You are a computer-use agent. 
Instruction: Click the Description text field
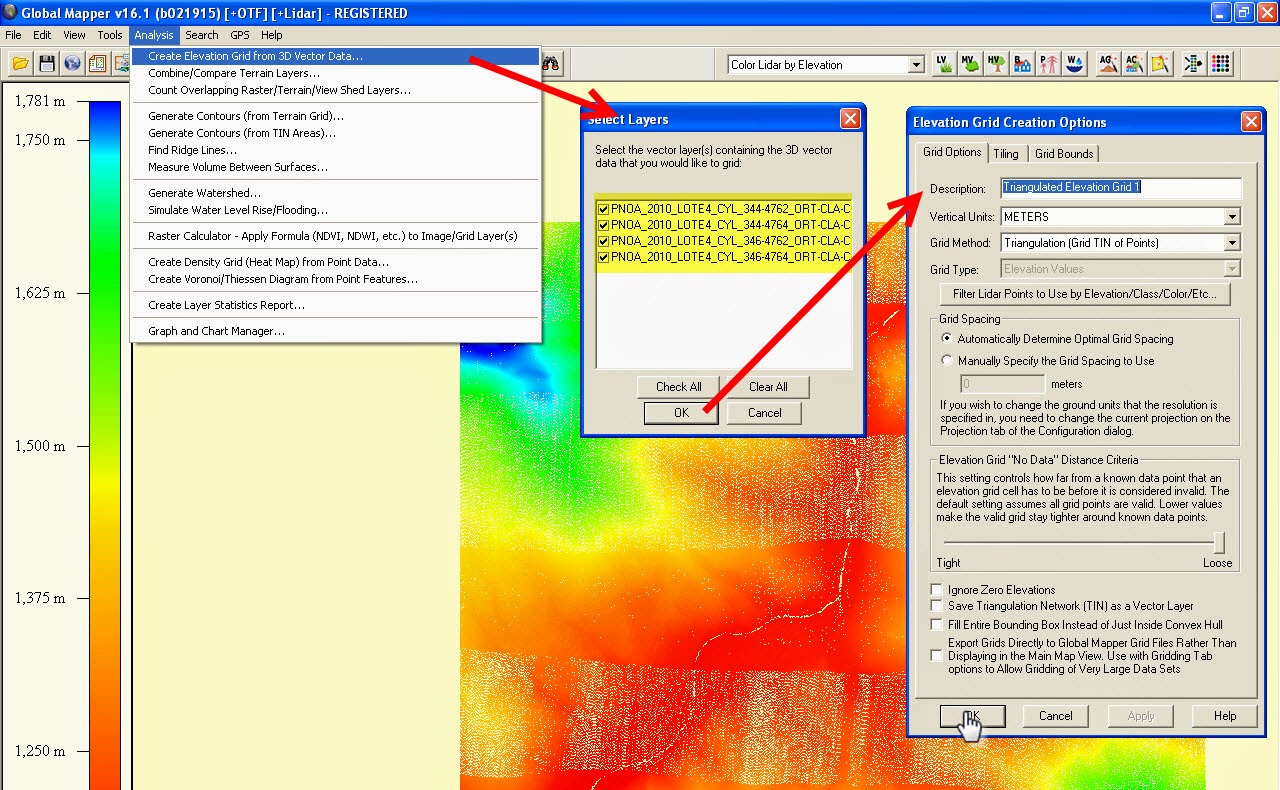[x=1121, y=188]
